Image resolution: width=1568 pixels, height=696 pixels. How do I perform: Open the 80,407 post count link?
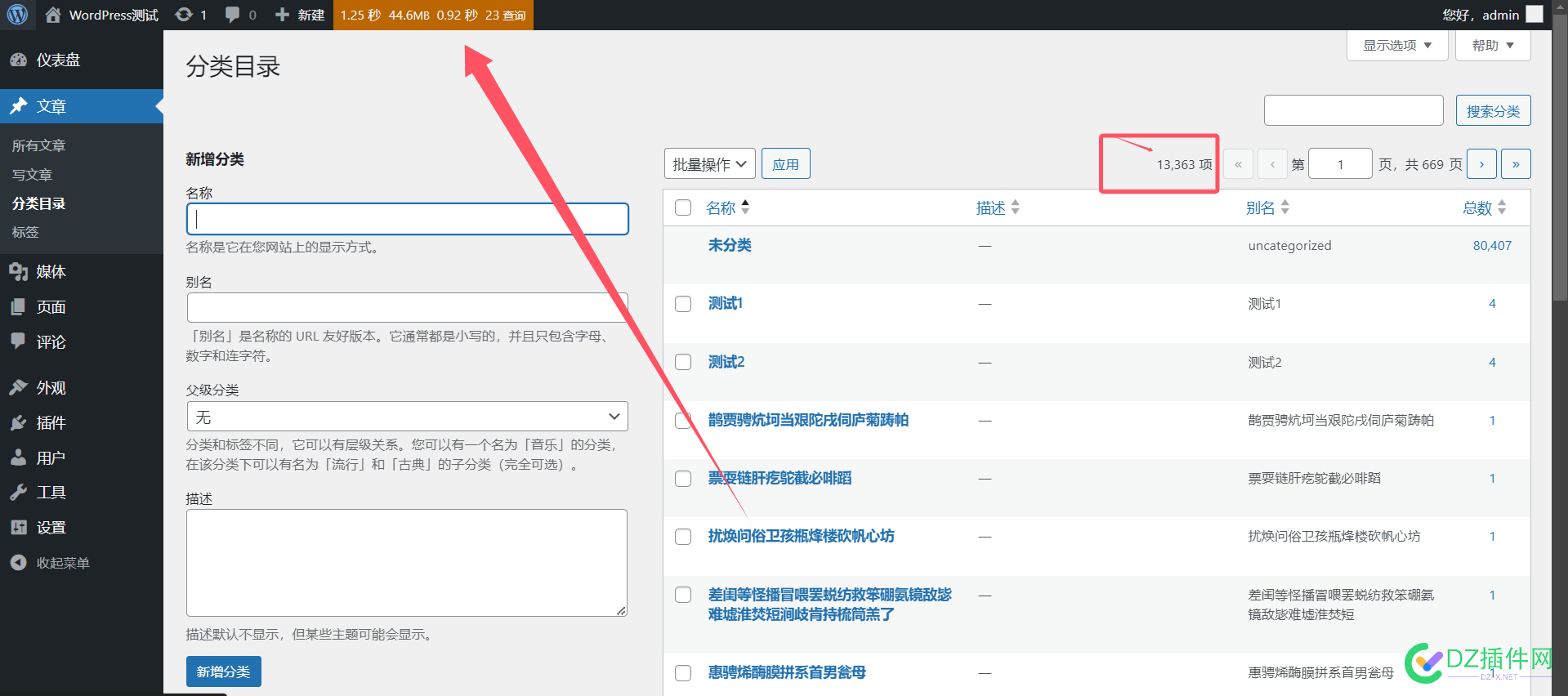pos(1492,245)
